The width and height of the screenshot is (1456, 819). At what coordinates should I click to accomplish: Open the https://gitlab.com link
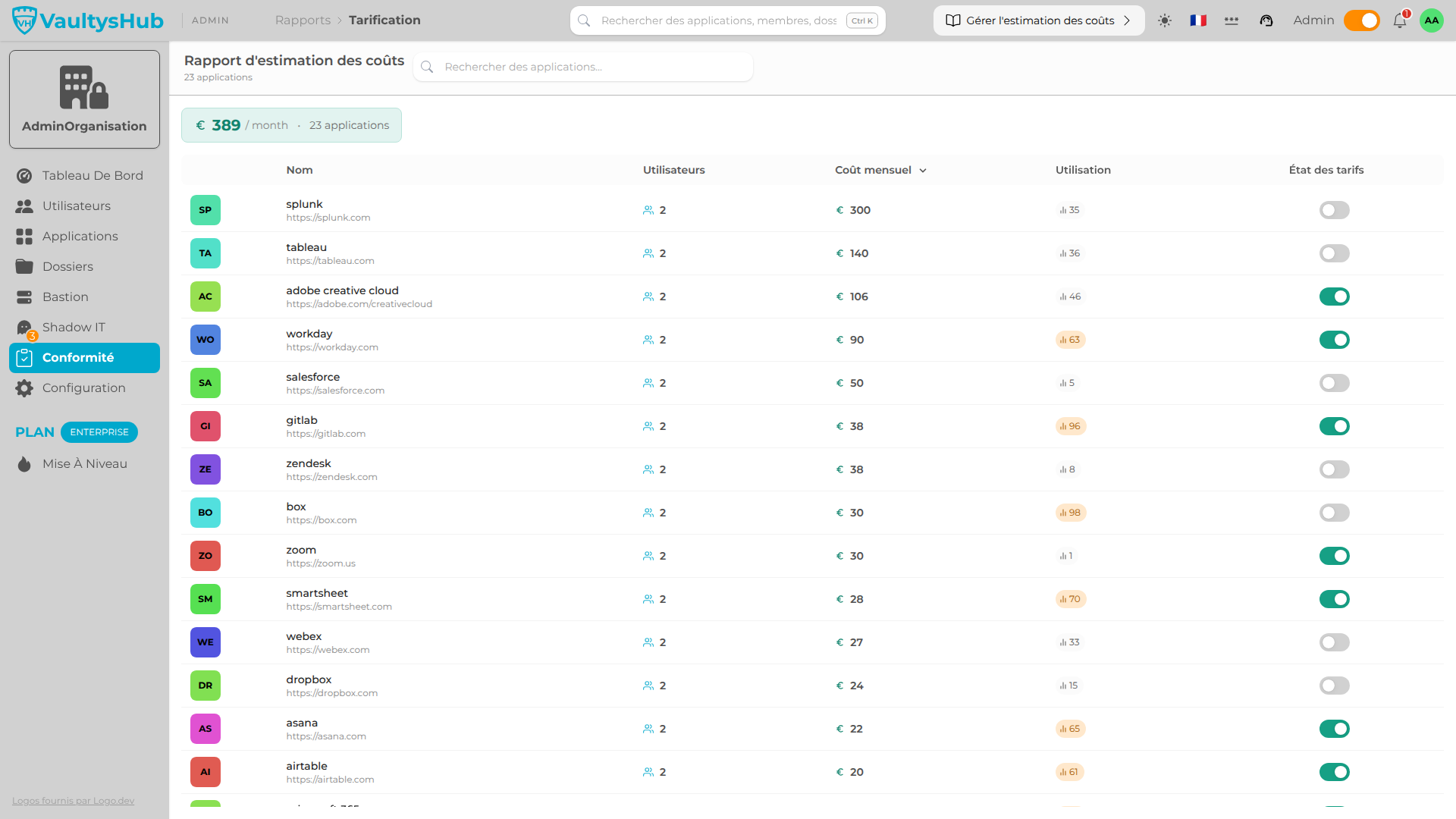coord(326,434)
